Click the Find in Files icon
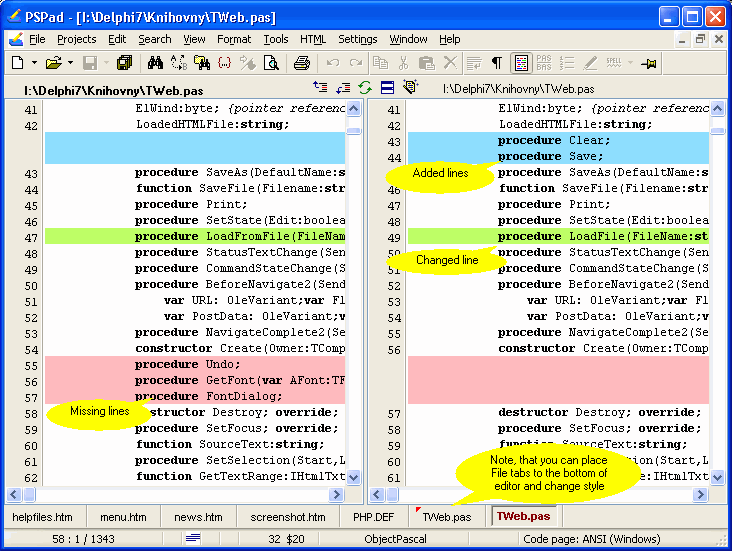 [x=203, y=63]
